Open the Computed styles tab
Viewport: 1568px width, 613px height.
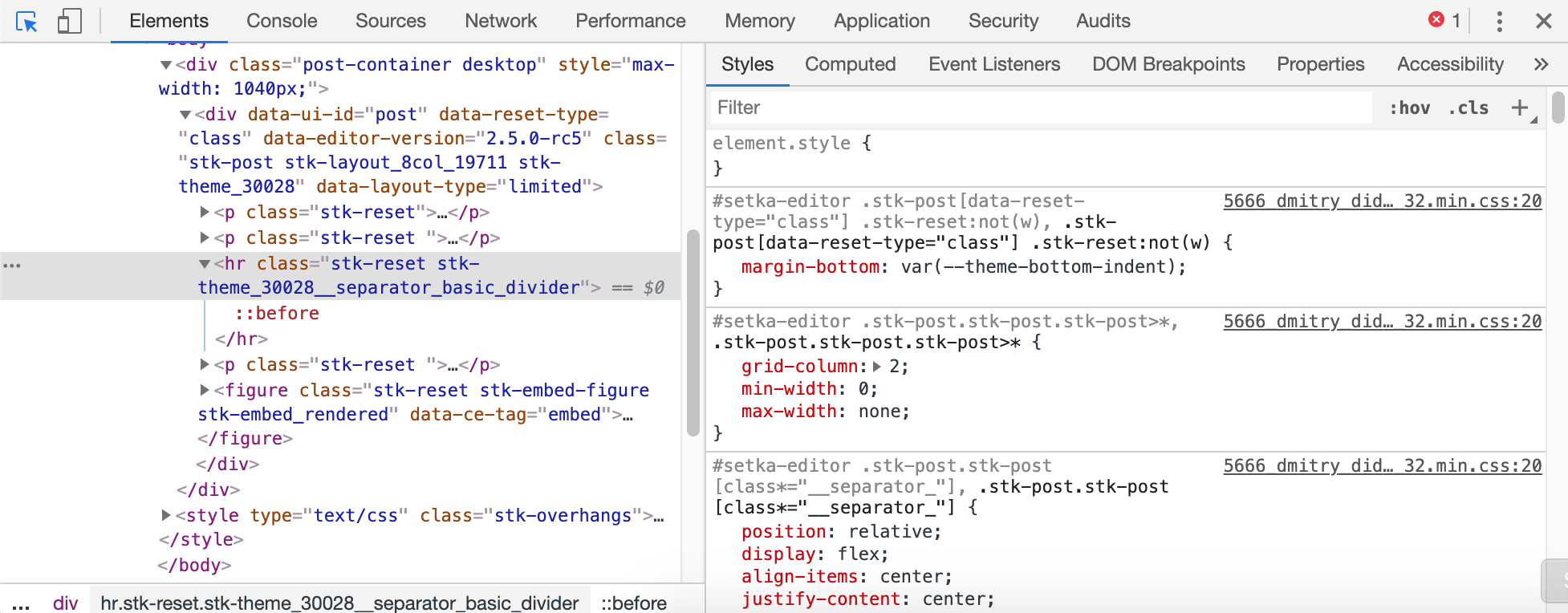[850, 64]
